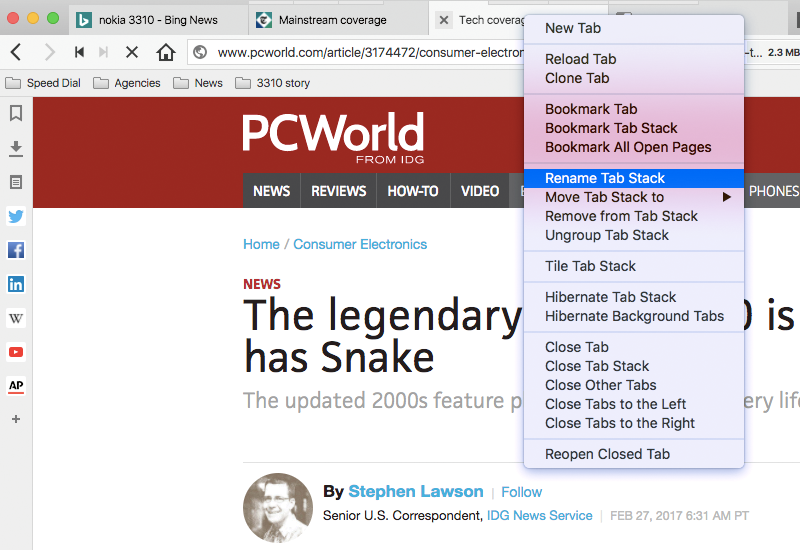Open the VIDEO navigation item
Screen dimensions: 800x550
point(480,191)
